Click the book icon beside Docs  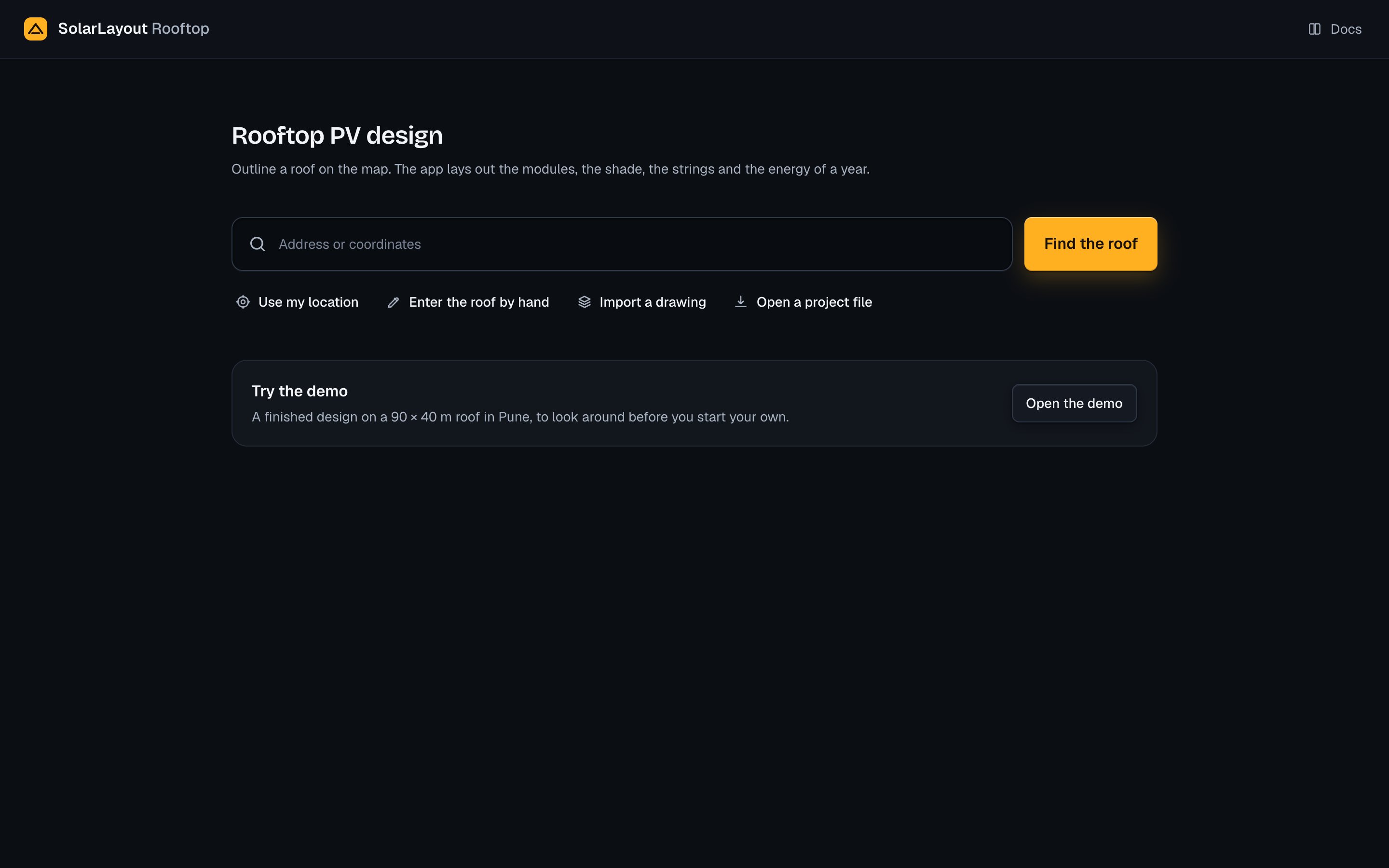(1314, 29)
